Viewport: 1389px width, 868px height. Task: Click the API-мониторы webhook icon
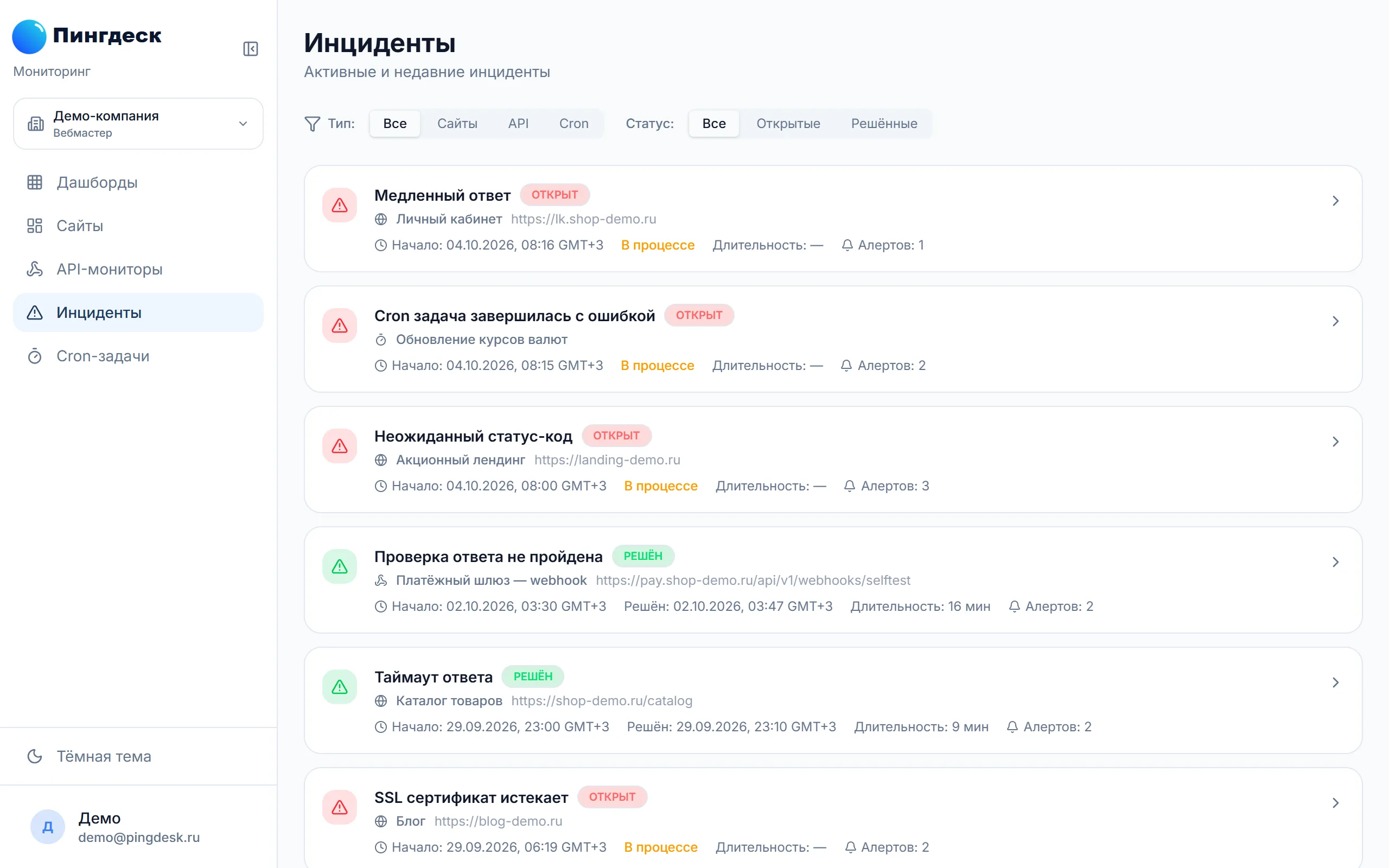click(x=34, y=269)
